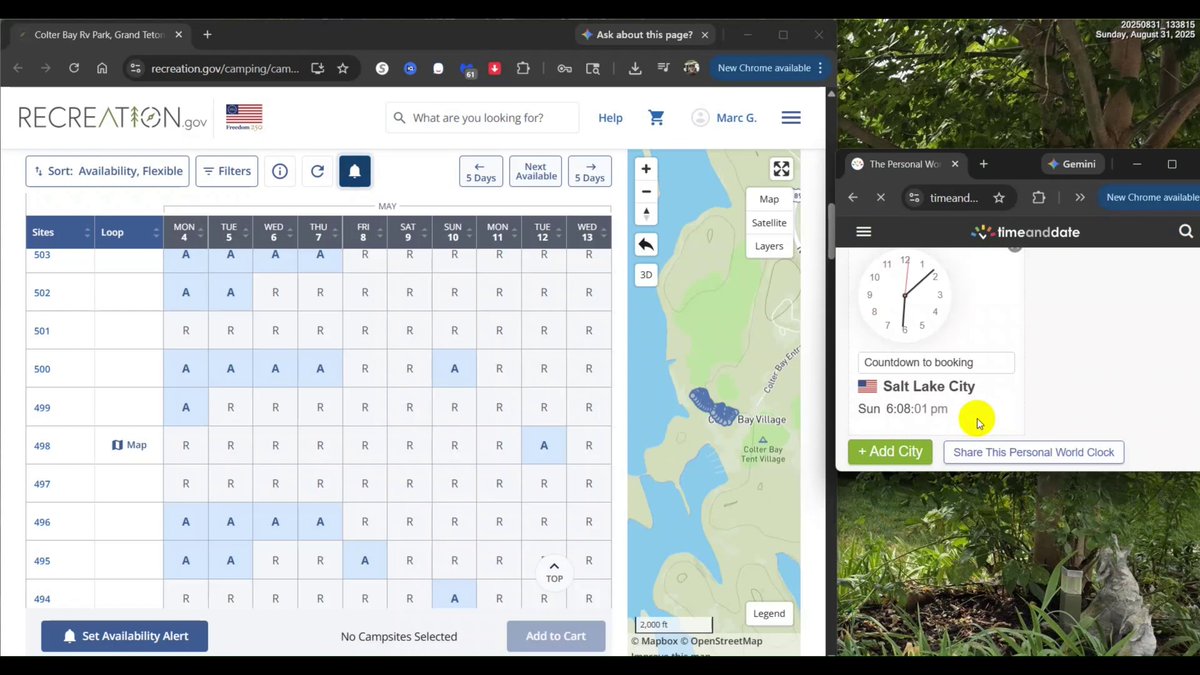1200x675 pixels.
Task: Go back in timeanddate window
Action: [853, 198]
